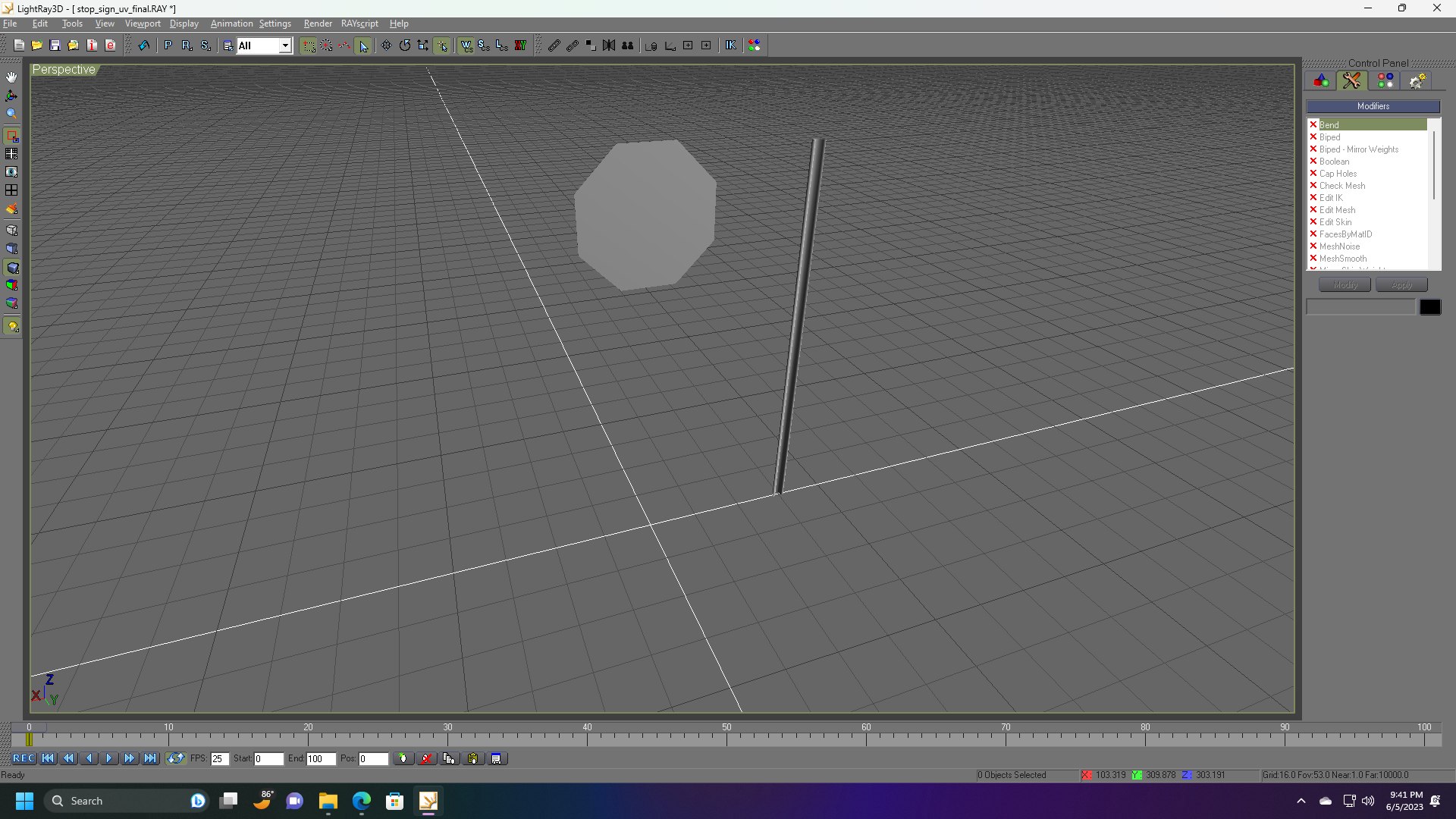Click the New file icon
Screen dimensions: 1456x819
pos(19,45)
